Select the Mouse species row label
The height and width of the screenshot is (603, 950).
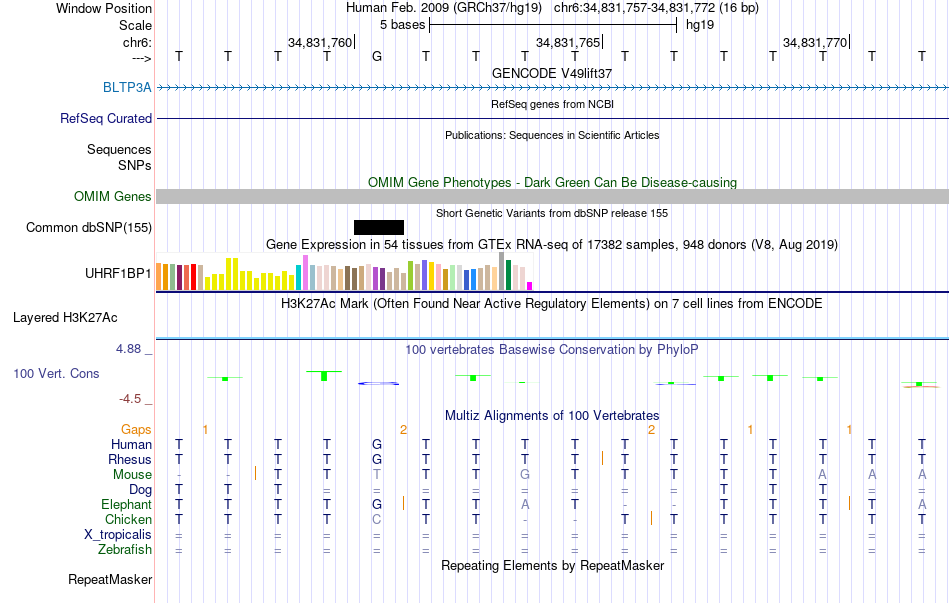[132, 475]
